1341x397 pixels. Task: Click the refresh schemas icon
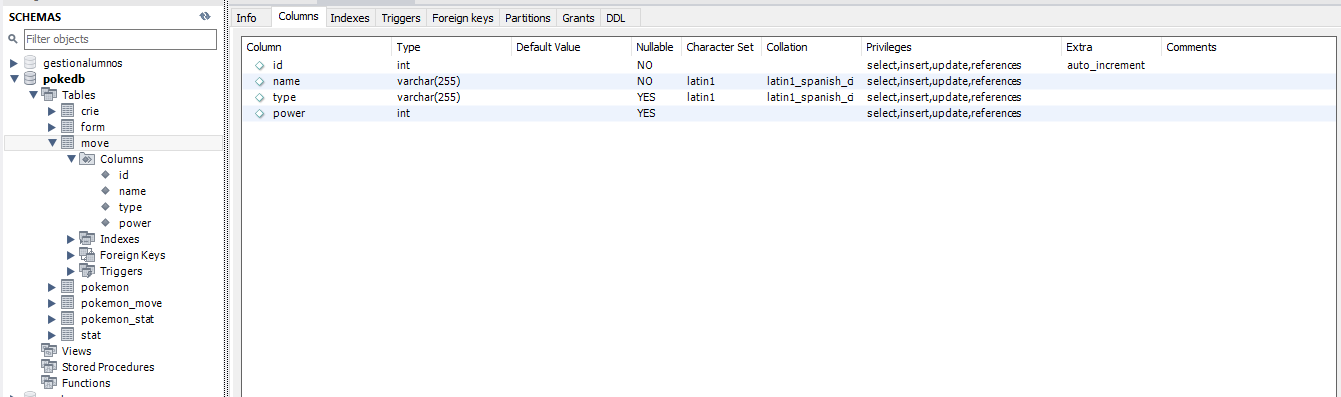205,16
